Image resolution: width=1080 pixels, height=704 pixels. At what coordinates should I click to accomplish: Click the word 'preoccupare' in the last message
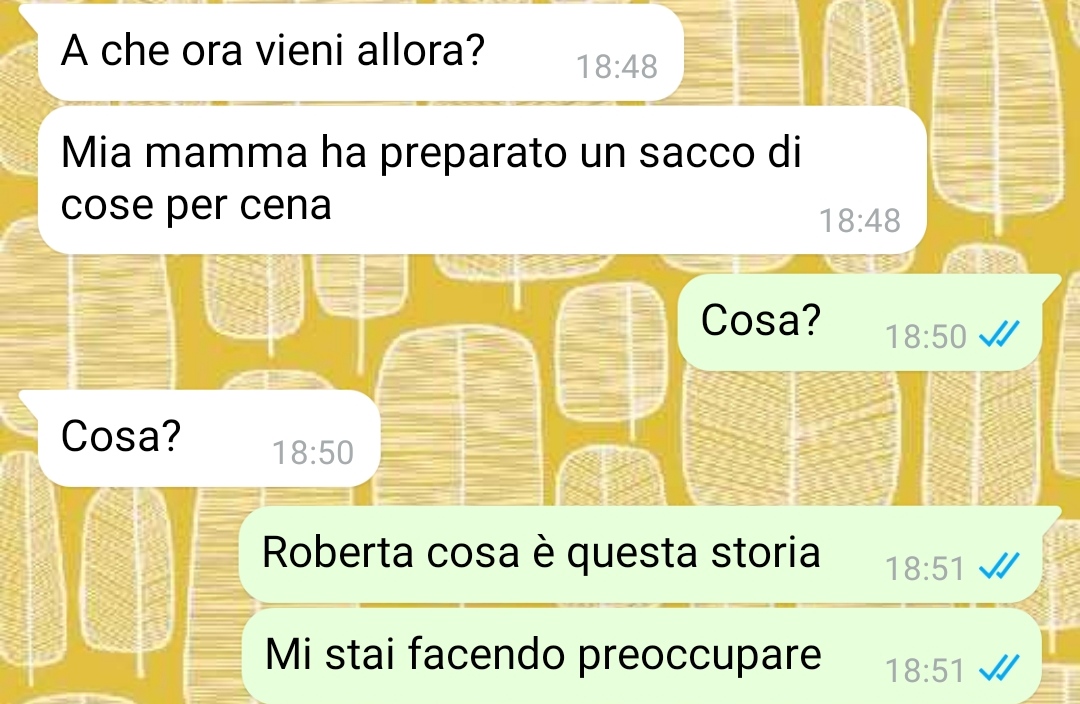click(x=699, y=656)
